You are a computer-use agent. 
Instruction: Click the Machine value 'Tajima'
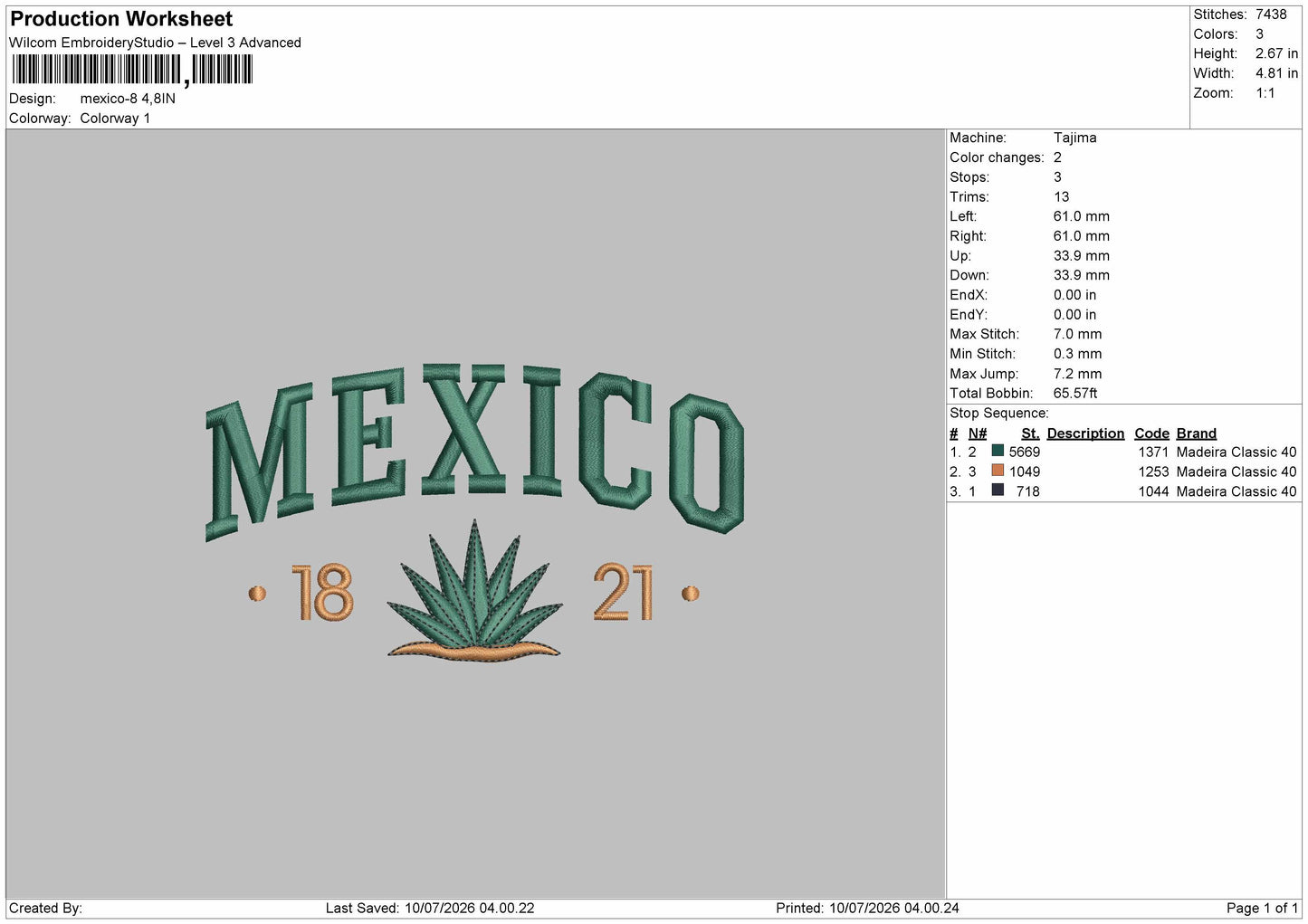(x=1074, y=138)
